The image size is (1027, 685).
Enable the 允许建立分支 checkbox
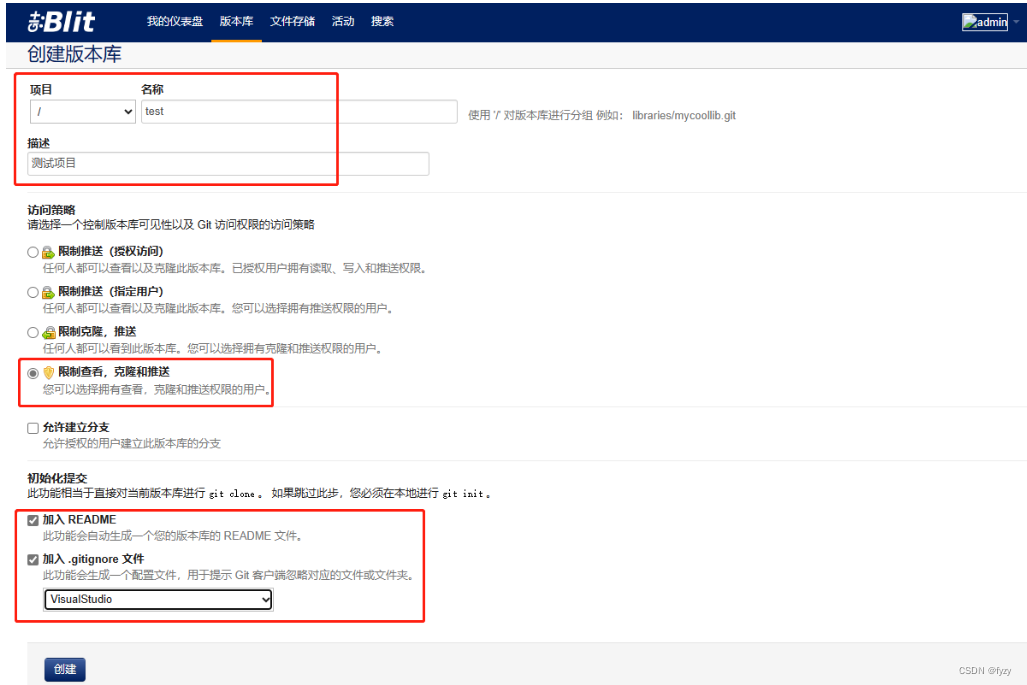(x=32, y=427)
